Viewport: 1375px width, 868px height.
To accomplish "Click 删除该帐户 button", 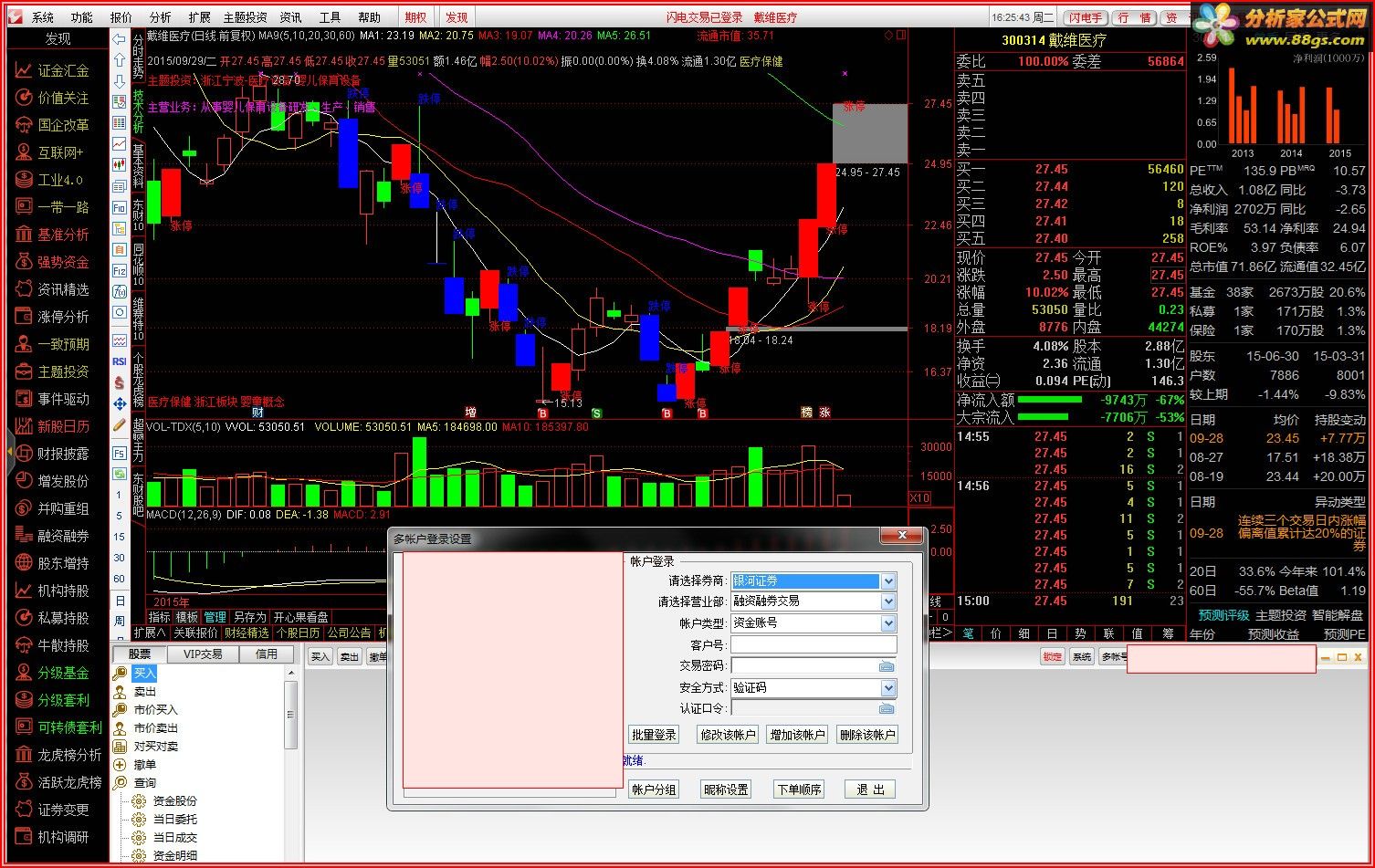I will click(867, 735).
